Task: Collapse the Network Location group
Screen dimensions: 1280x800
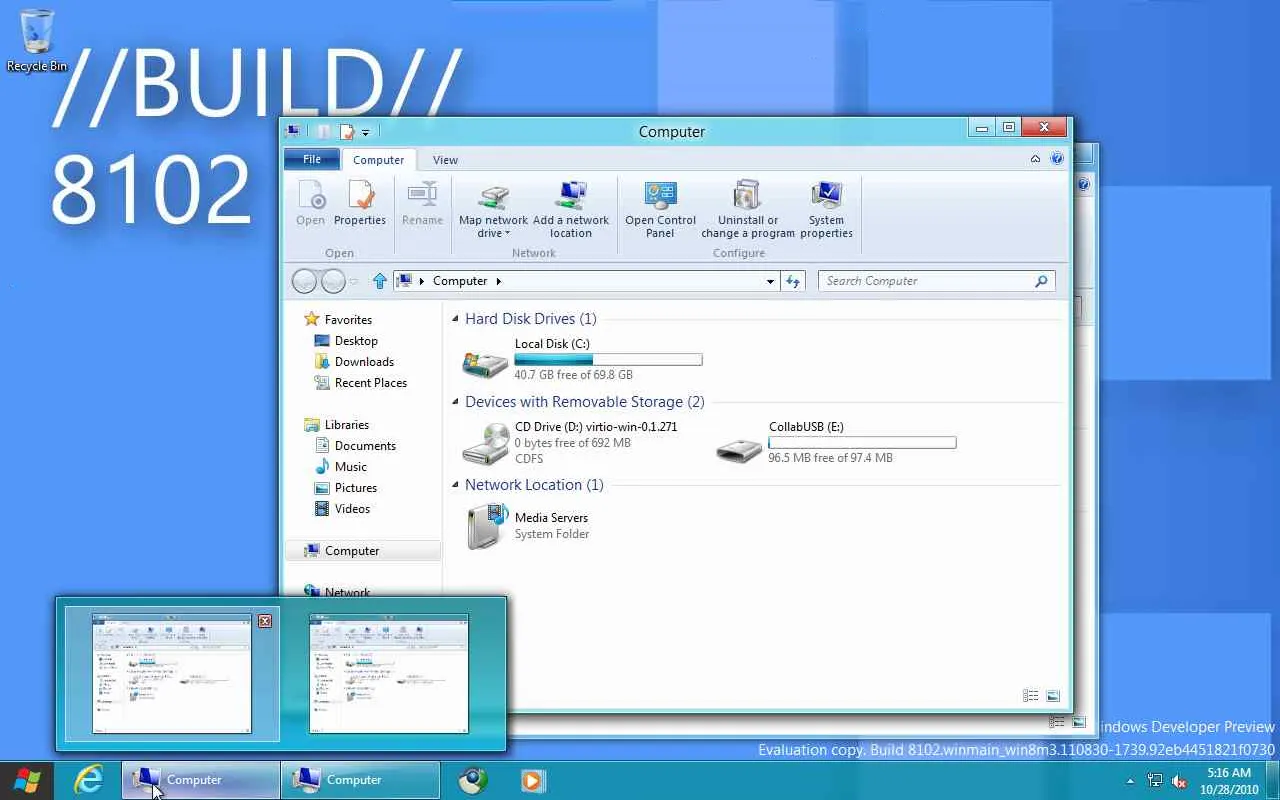Action: [455, 485]
